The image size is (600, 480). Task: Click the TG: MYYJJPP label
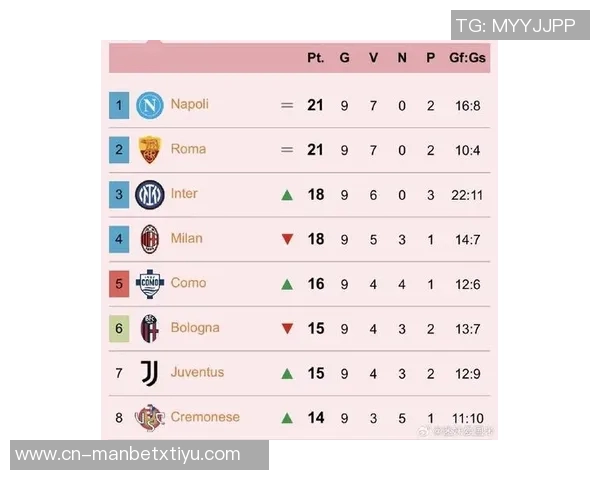point(515,26)
